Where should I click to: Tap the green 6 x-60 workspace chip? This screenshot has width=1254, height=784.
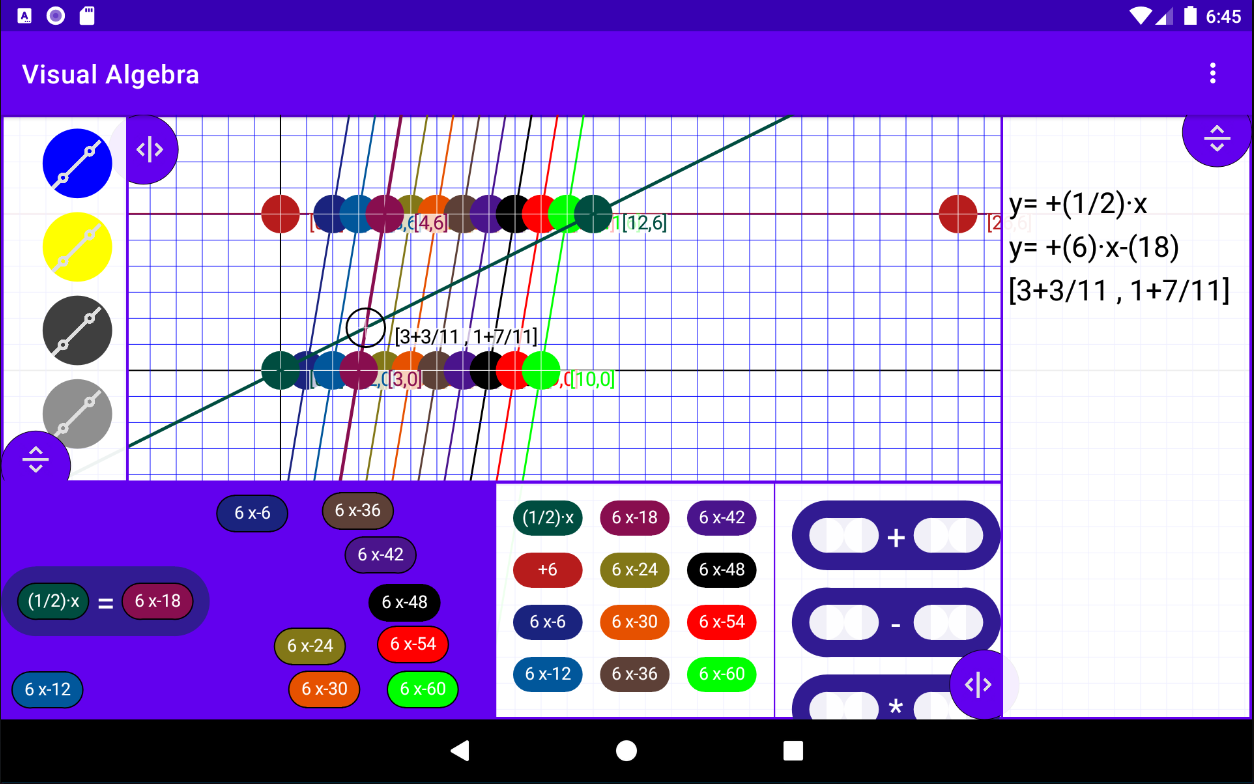pyautogui.click(x=423, y=690)
